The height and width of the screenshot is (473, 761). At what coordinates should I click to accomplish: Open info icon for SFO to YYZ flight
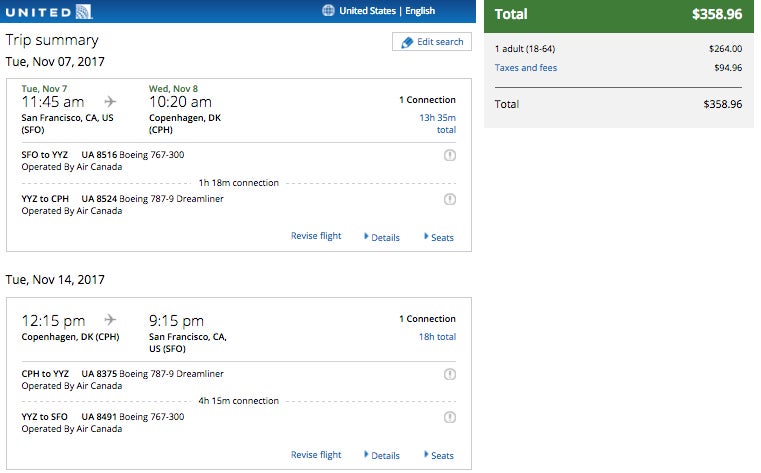[450, 155]
